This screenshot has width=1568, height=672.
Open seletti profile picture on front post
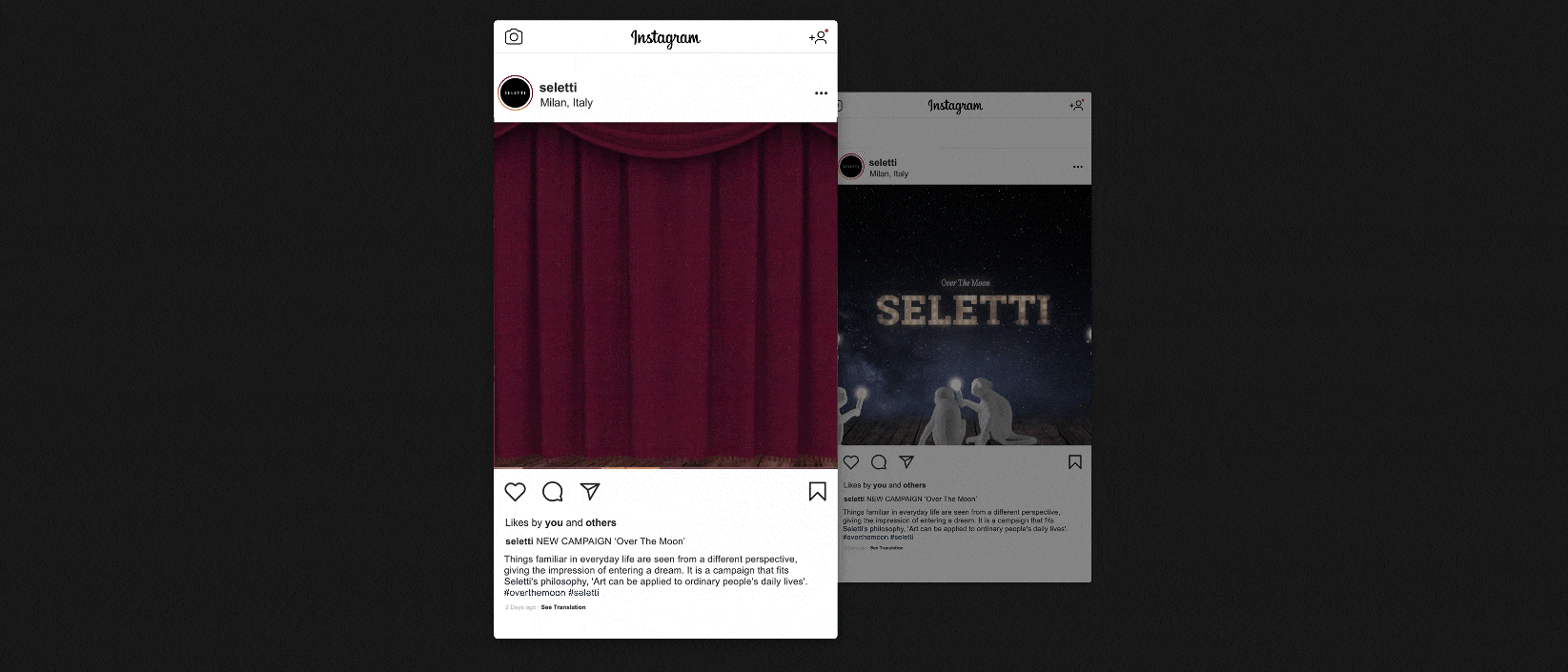coord(516,93)
